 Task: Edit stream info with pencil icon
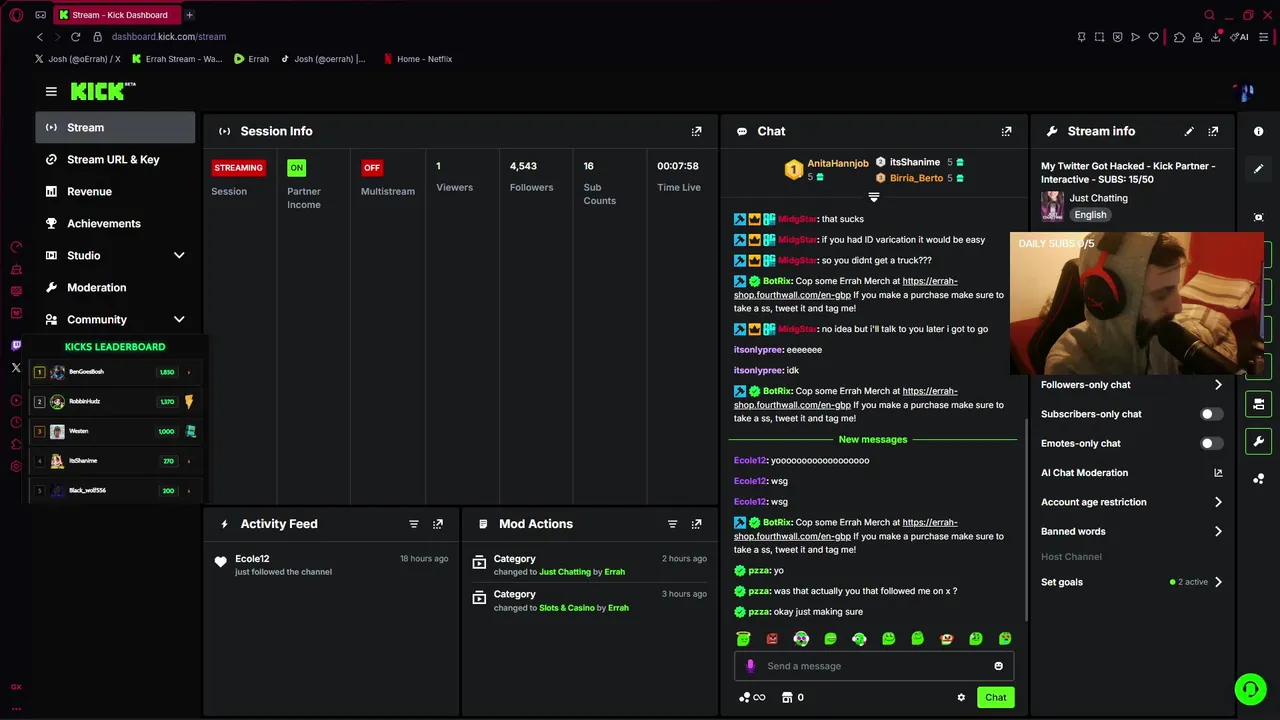pos(1189,131)
